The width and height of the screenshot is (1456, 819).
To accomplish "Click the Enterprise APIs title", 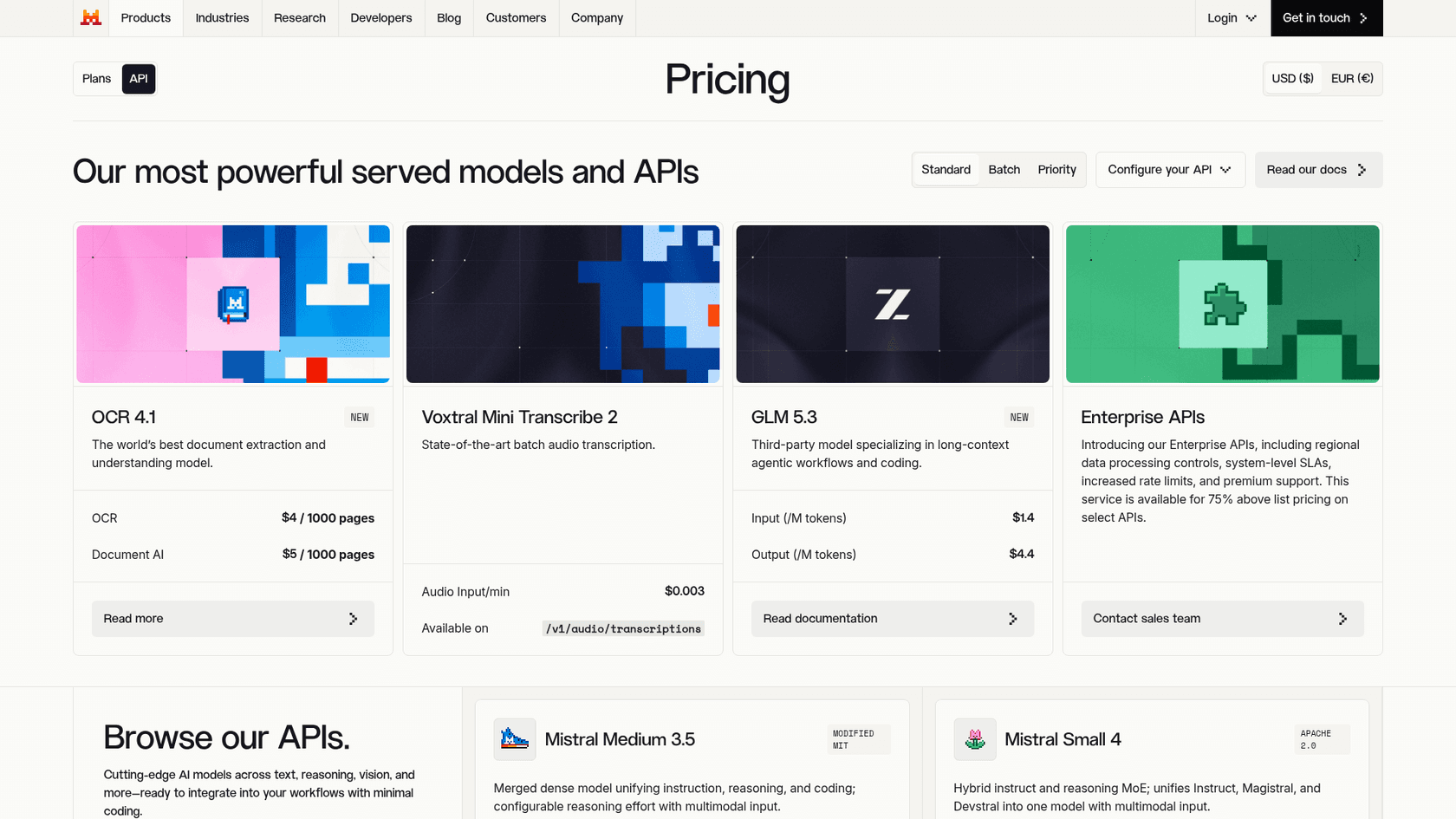I will coord(1142,418).
